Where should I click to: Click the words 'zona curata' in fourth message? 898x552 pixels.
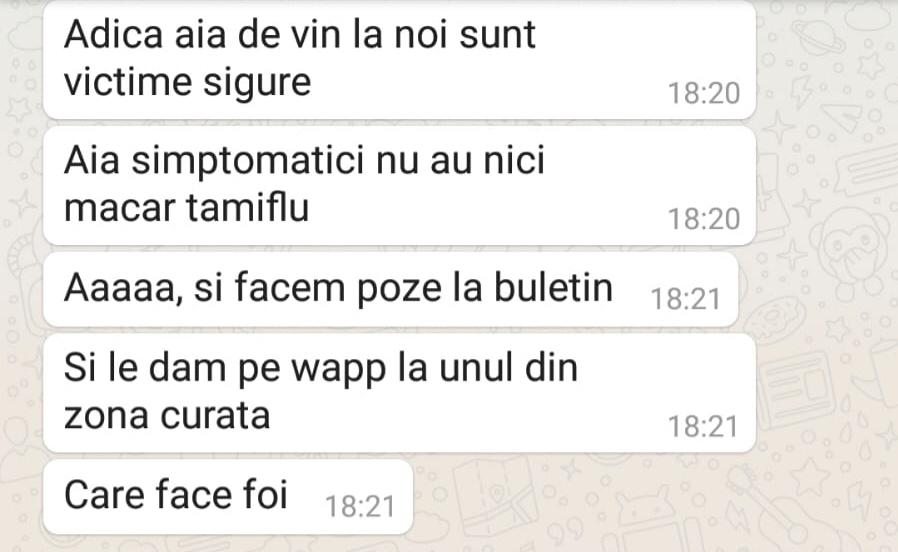167,416
